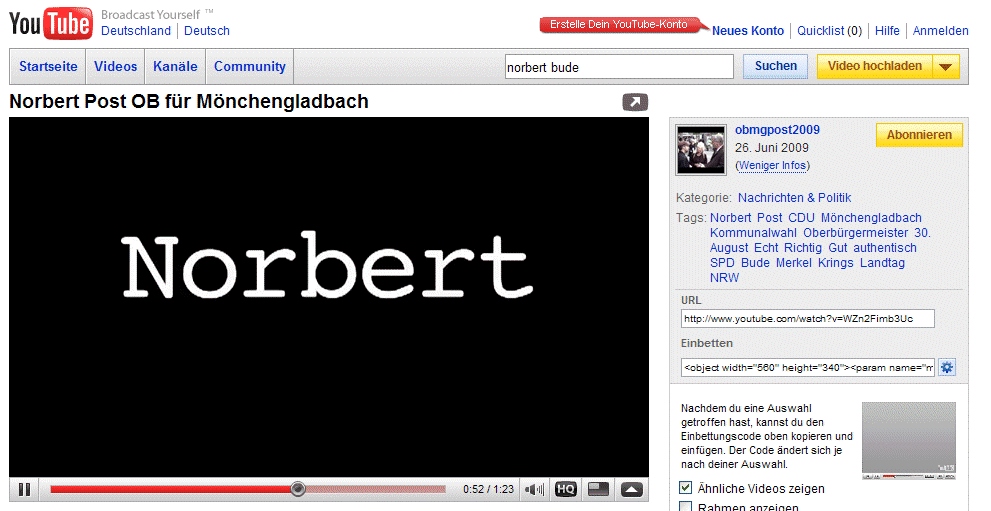This screenshot has height=511, width=991.
Task: Open the obmgpost2009 channel link
Action: coord(777,130)
